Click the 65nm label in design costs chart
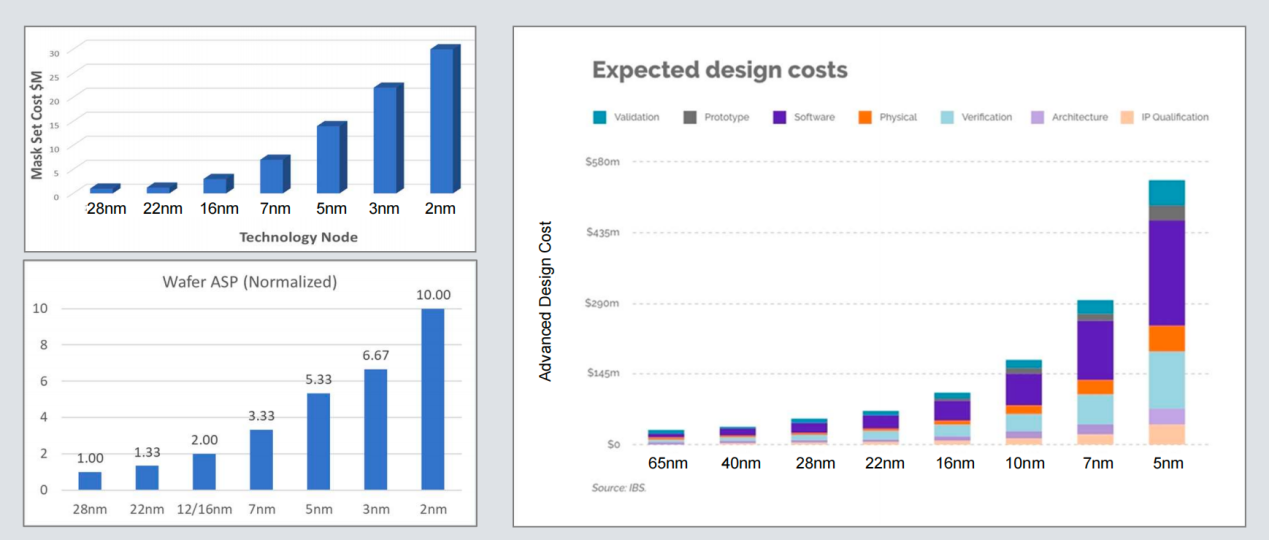The height and width of the screenshot is (540, 1269). pos(667,463)
